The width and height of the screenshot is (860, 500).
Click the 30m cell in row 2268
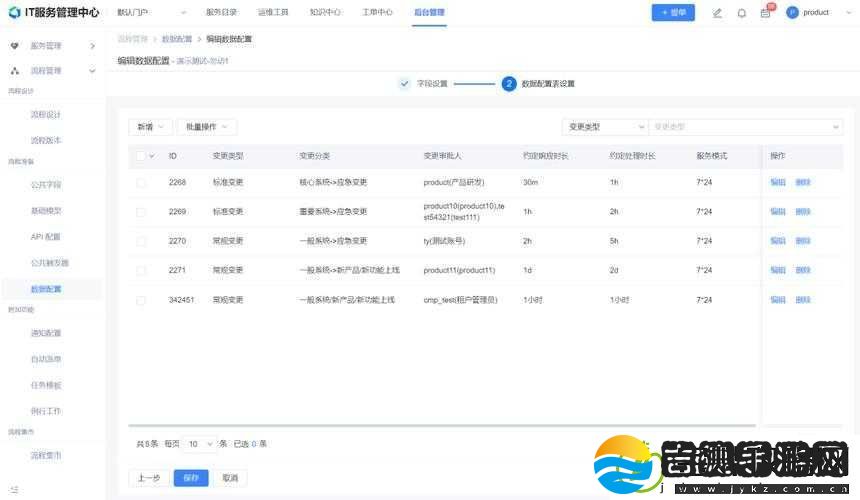tap(530, 182)
